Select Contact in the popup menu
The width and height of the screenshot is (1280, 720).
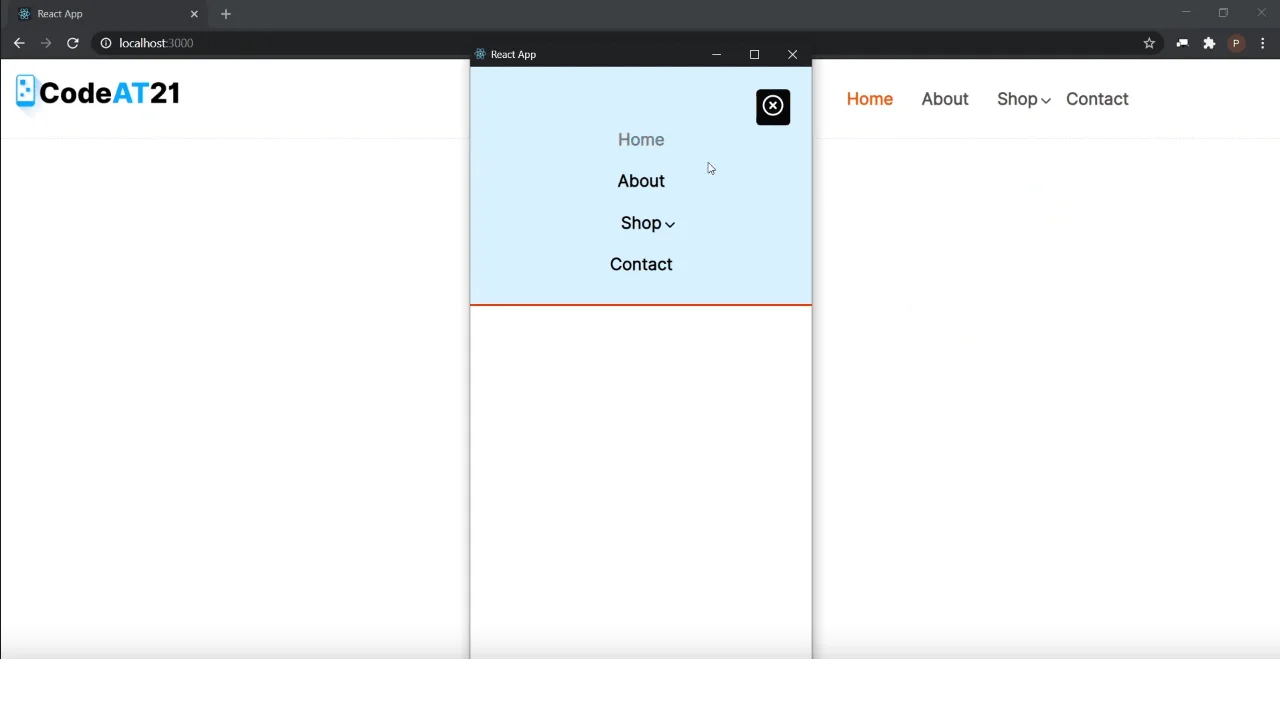[641, 264]
